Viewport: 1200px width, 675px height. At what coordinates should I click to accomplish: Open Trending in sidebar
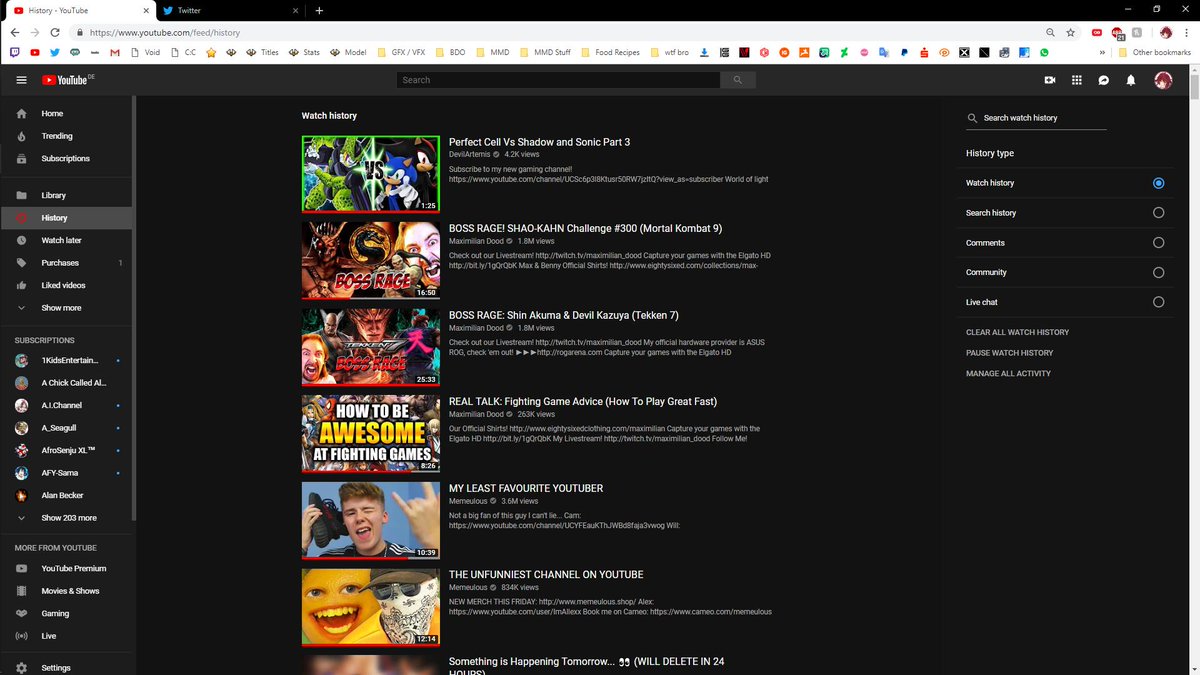(x=66, y=136)
